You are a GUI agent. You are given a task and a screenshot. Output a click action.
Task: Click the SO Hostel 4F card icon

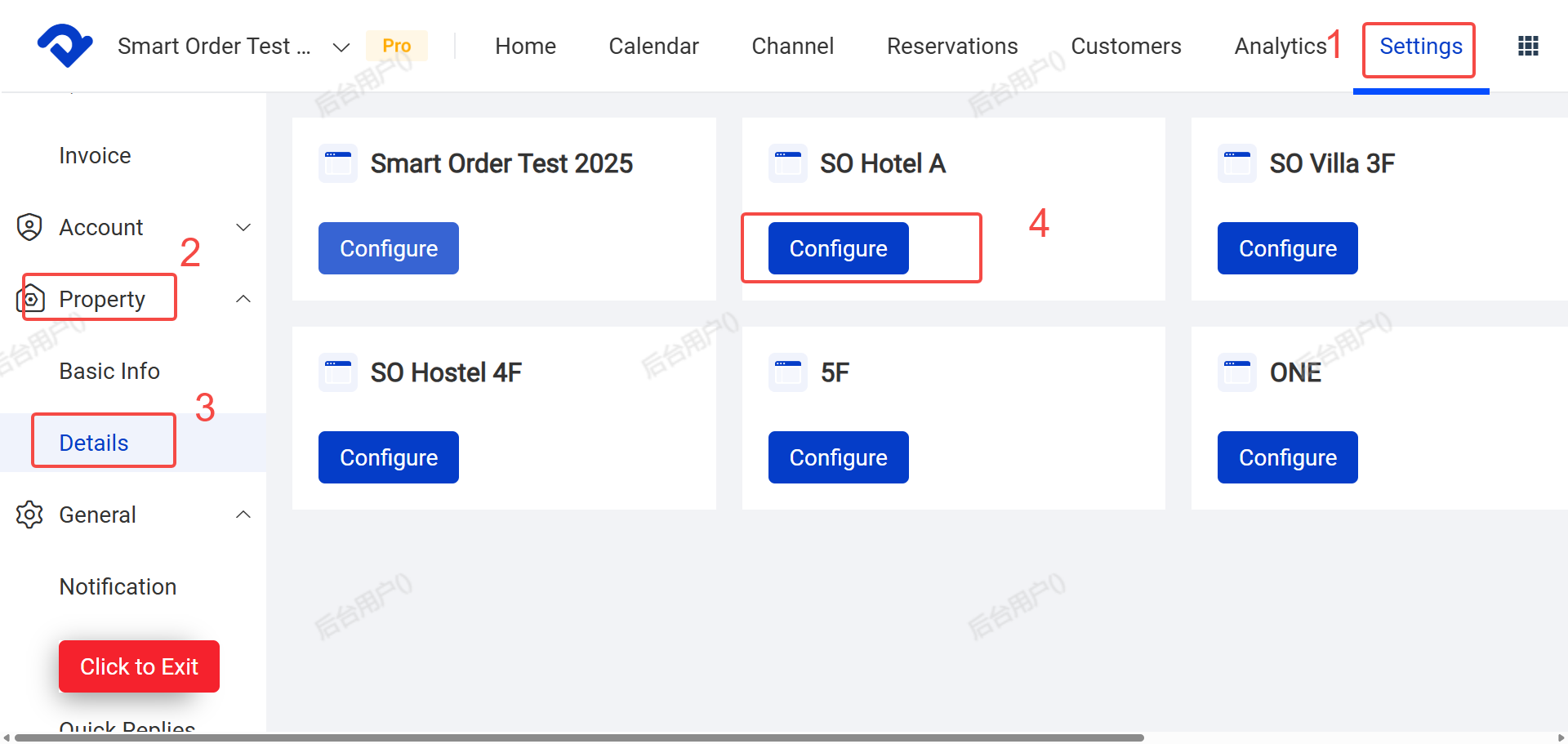(x=338, y=372)
